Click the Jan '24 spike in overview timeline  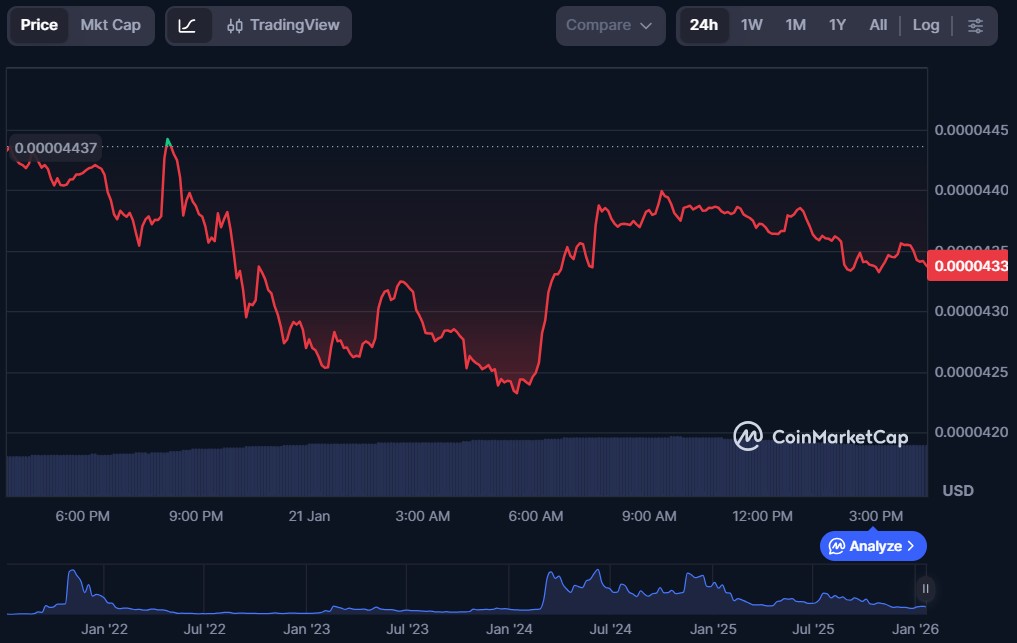[x=550, y=580]
